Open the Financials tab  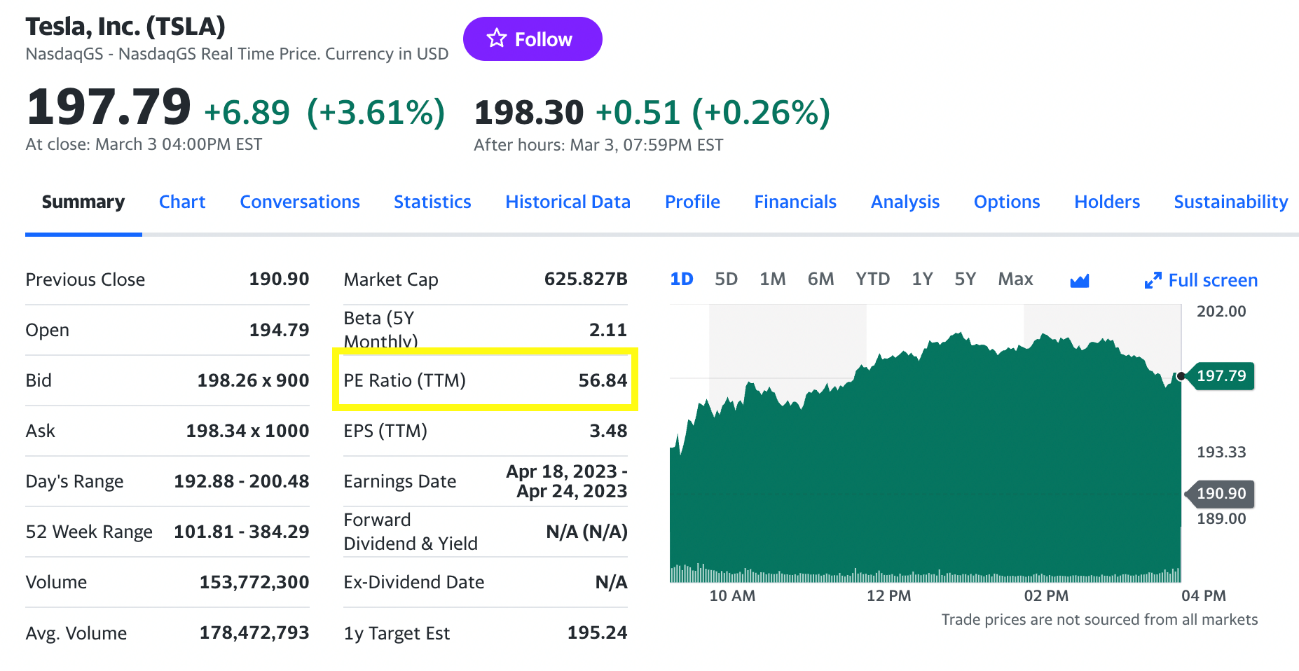795,202
